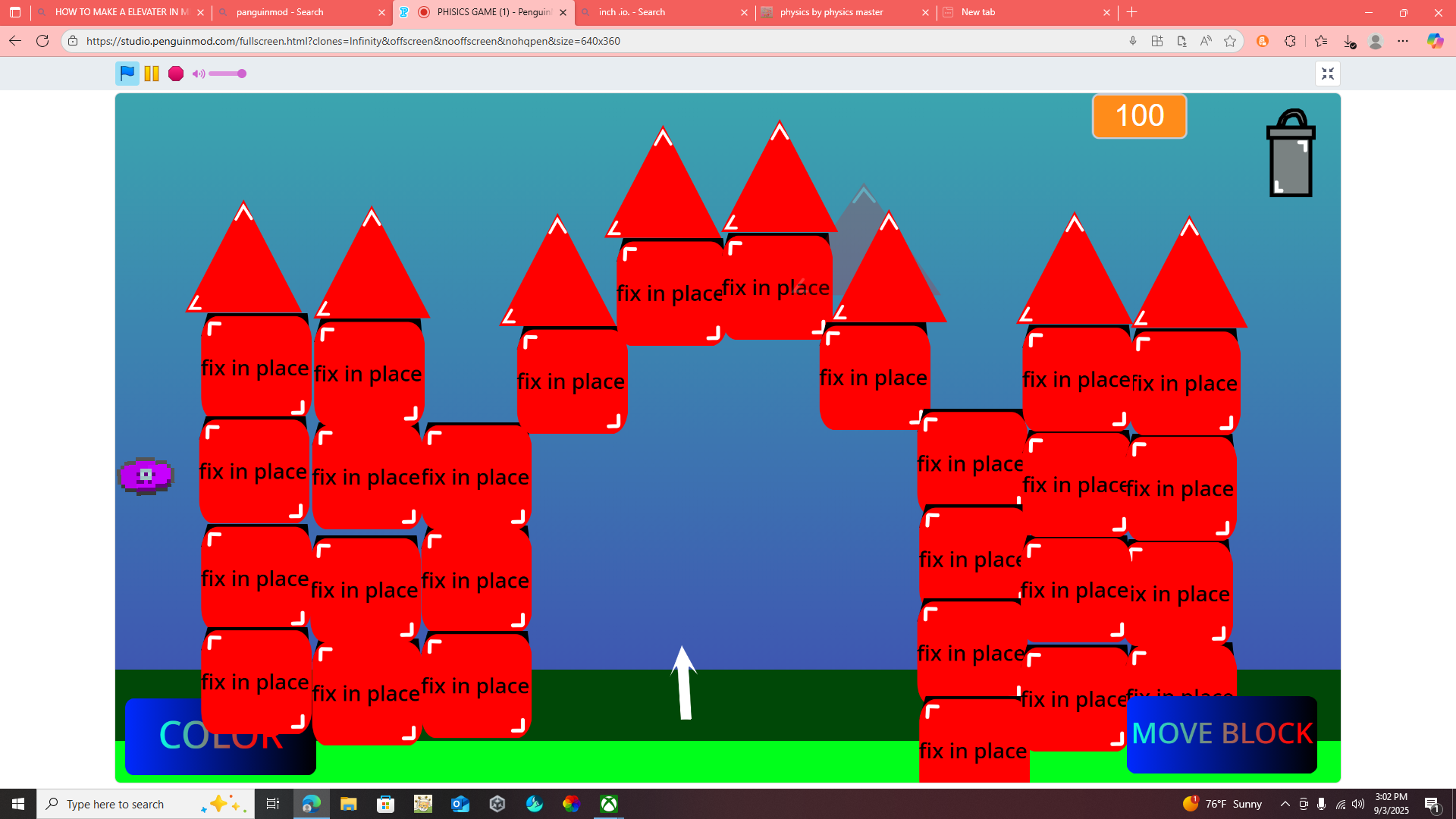The image size is (1456, 819).
Task: Open a new browser tab
Action: click(x=1131, y=12)
